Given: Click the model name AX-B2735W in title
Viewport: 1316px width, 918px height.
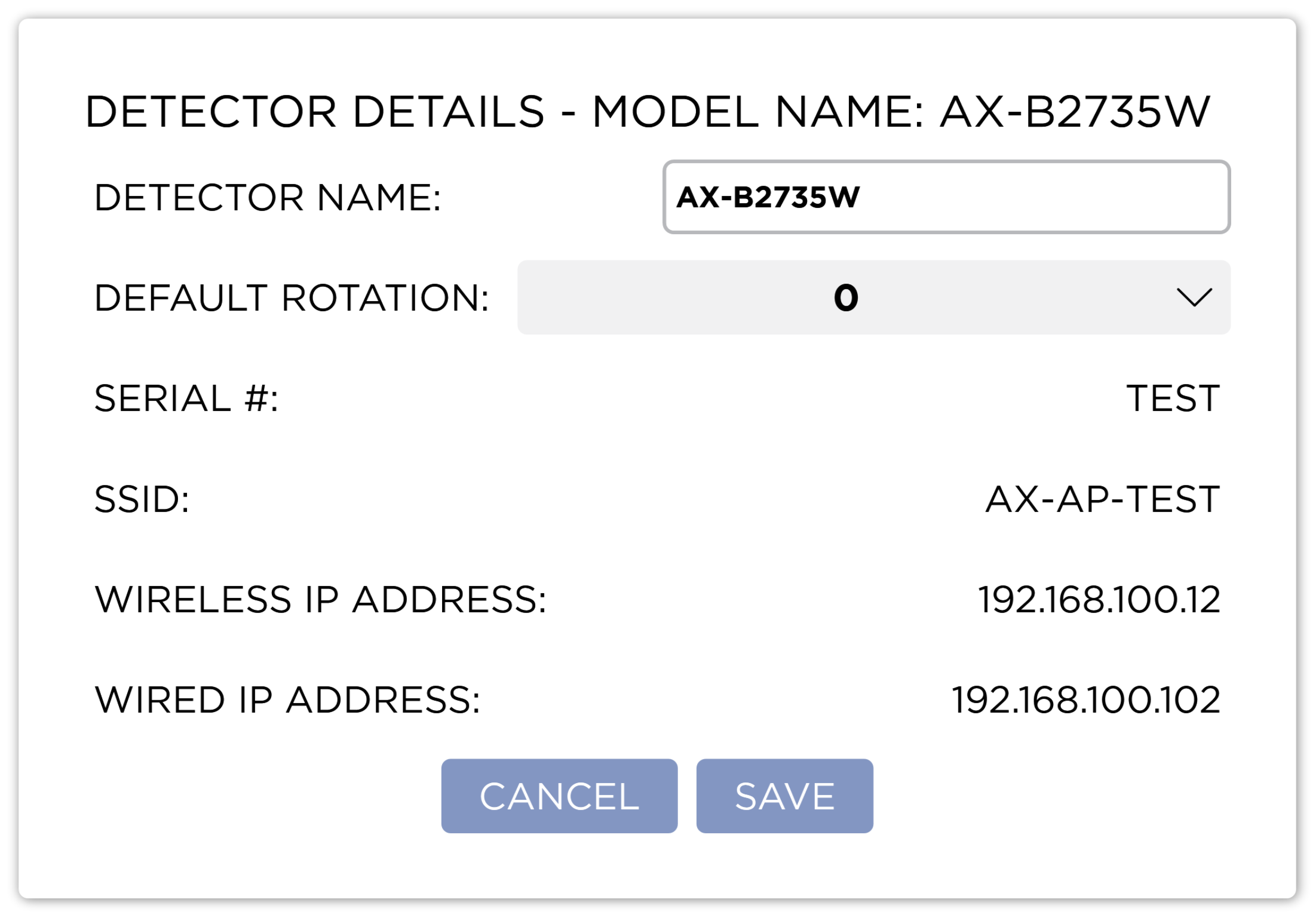Looking at the screenshot, I should 1075,112.
